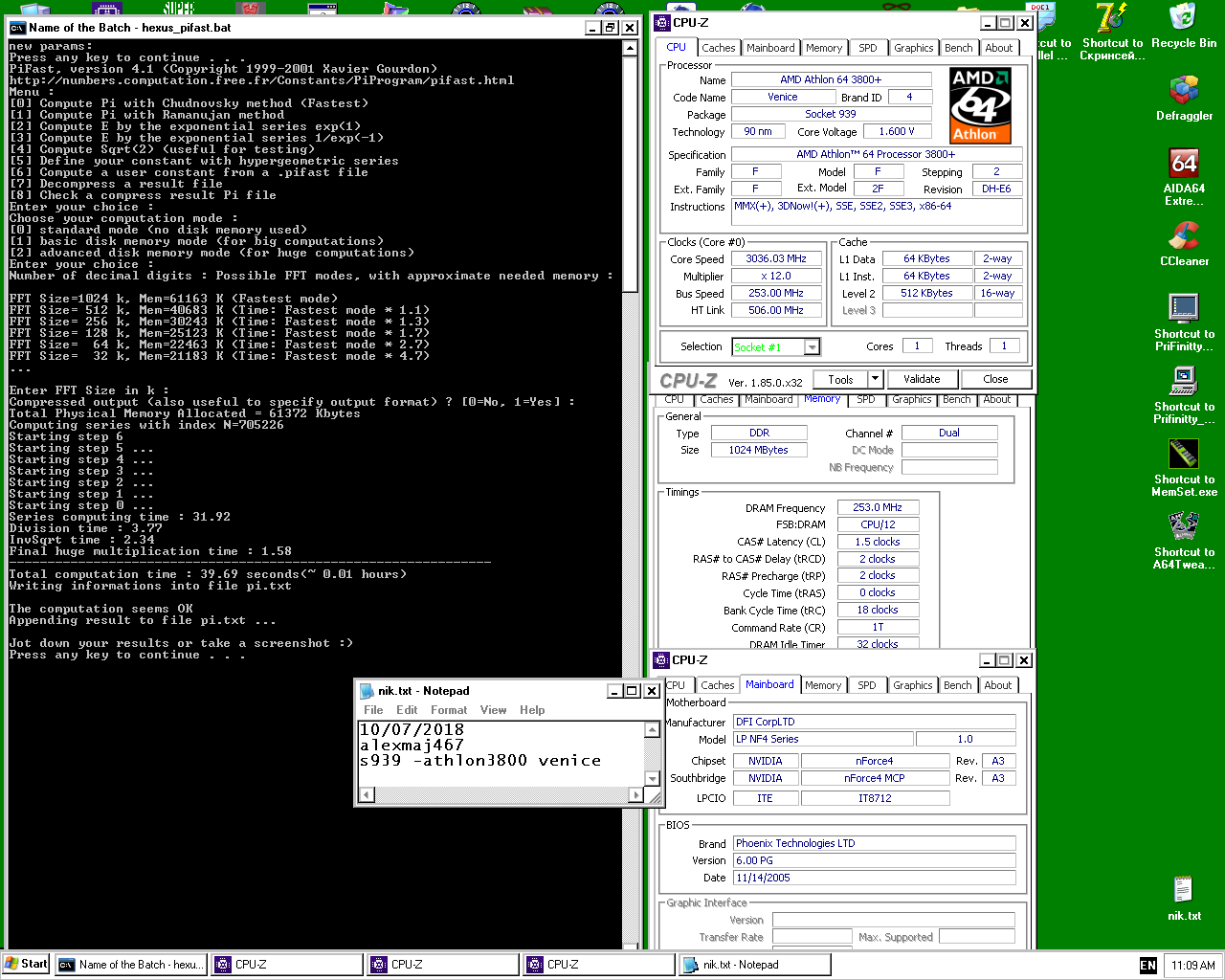Click the '1024 MBytes' memory size field

759,450
